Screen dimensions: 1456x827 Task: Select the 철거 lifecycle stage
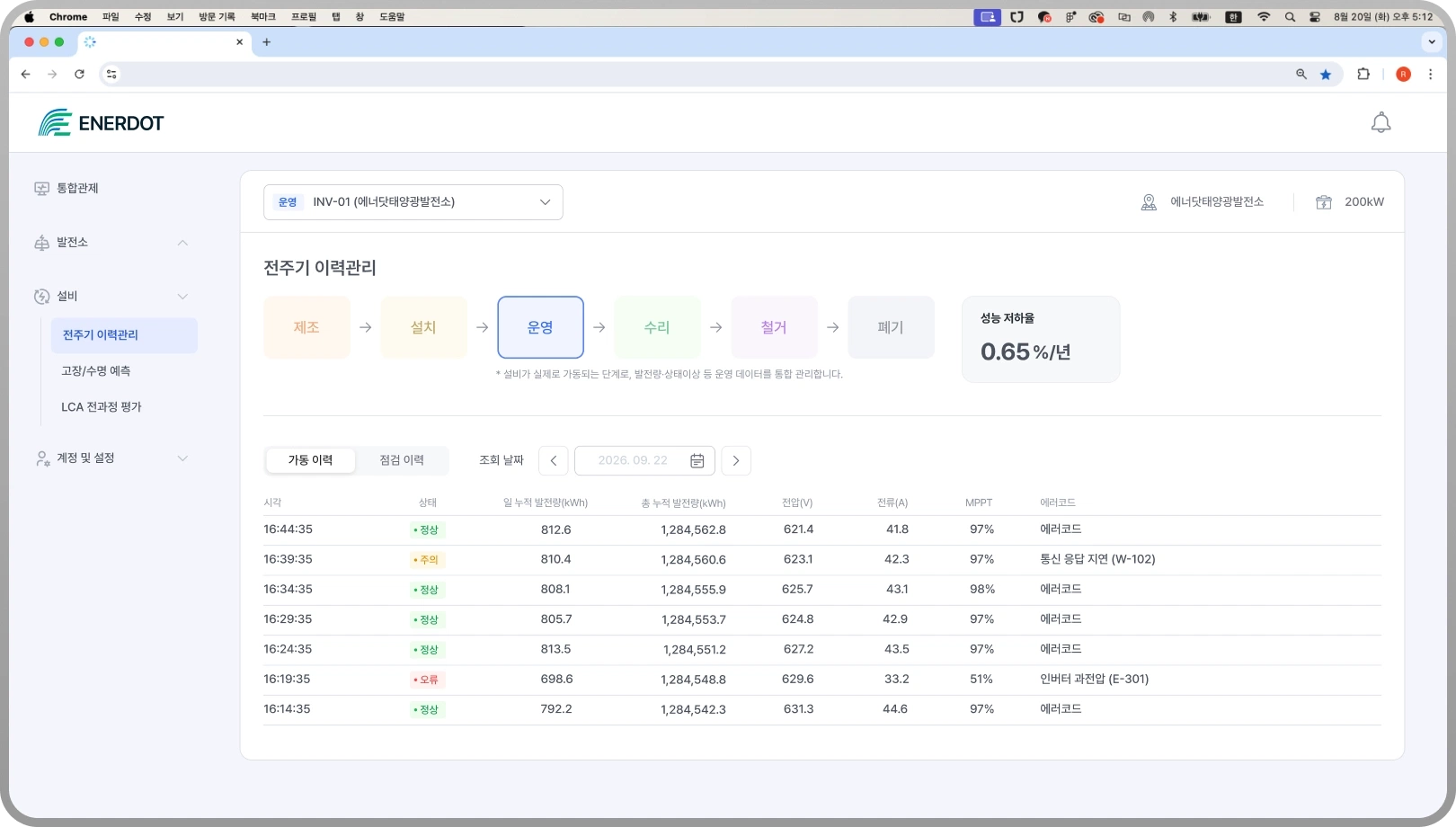(x=774, y=328)
